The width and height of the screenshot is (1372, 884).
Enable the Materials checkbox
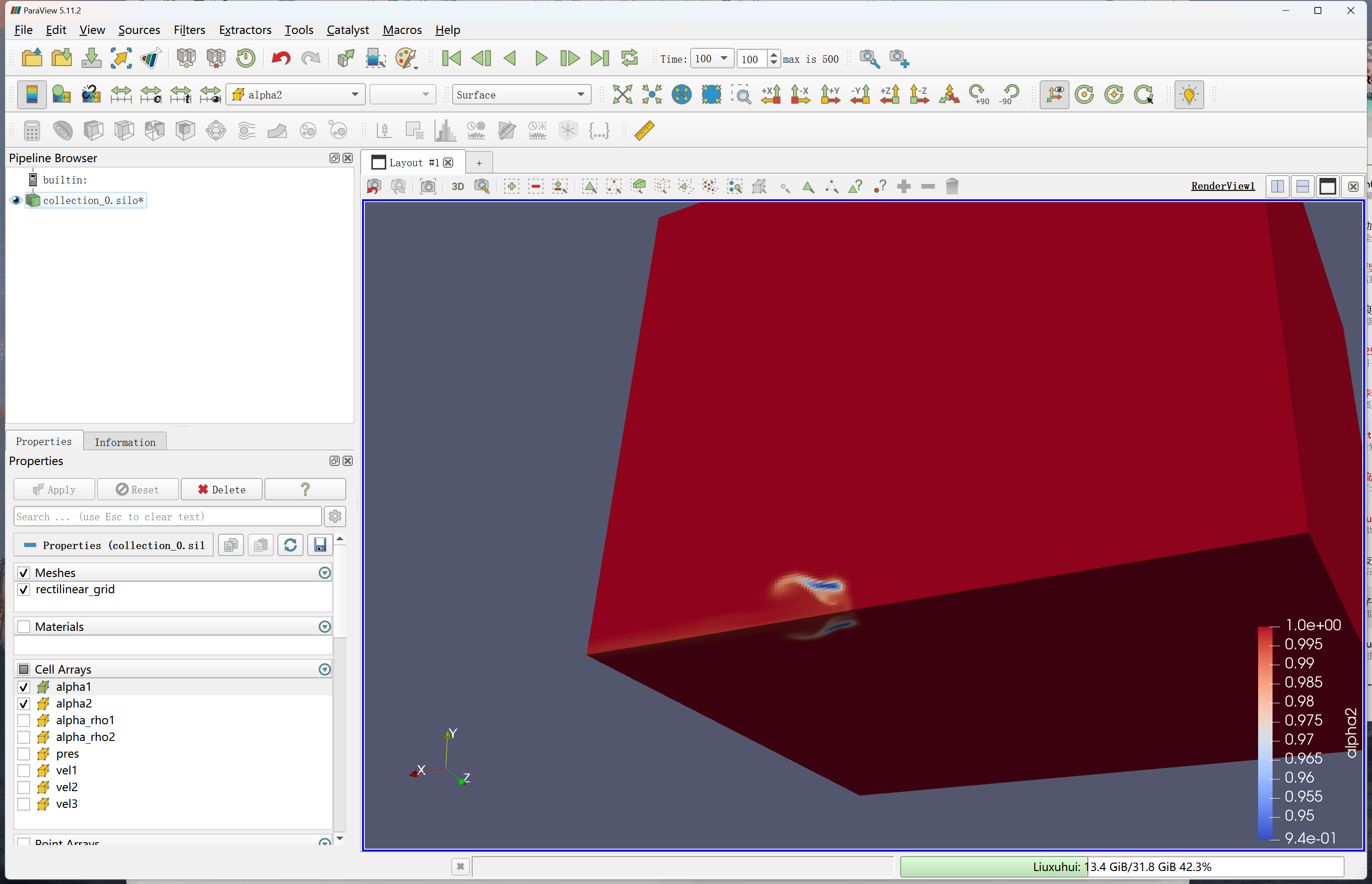tap(24, 626)
